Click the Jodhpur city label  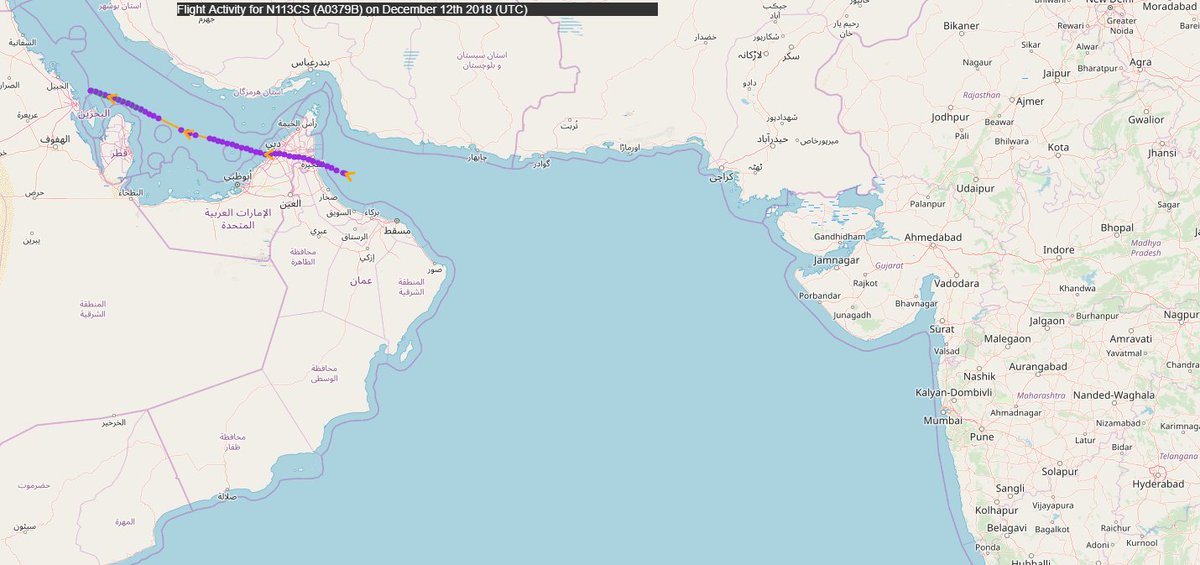tap(950, 117)
